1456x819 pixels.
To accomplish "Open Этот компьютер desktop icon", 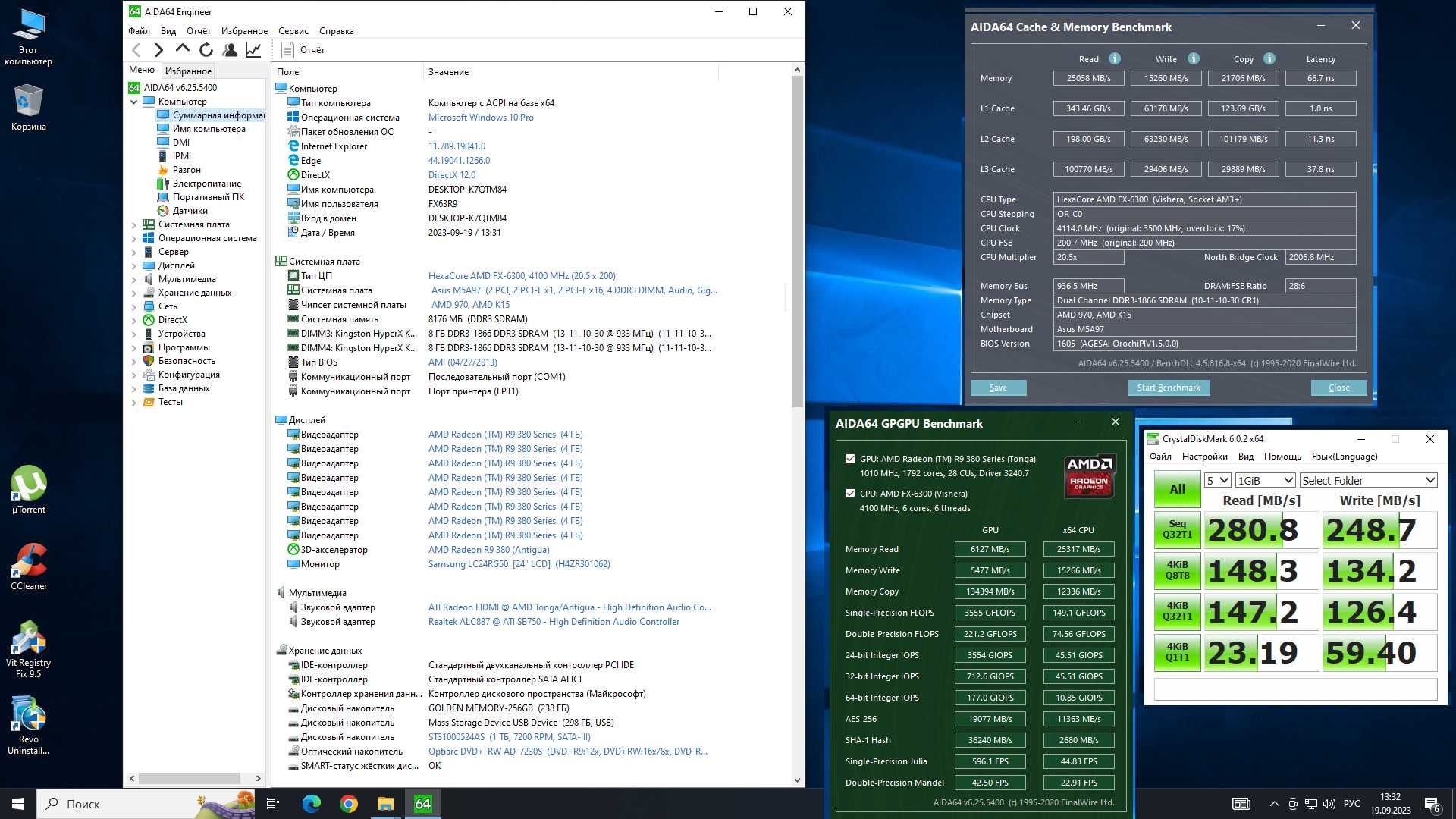I will 29,36.
